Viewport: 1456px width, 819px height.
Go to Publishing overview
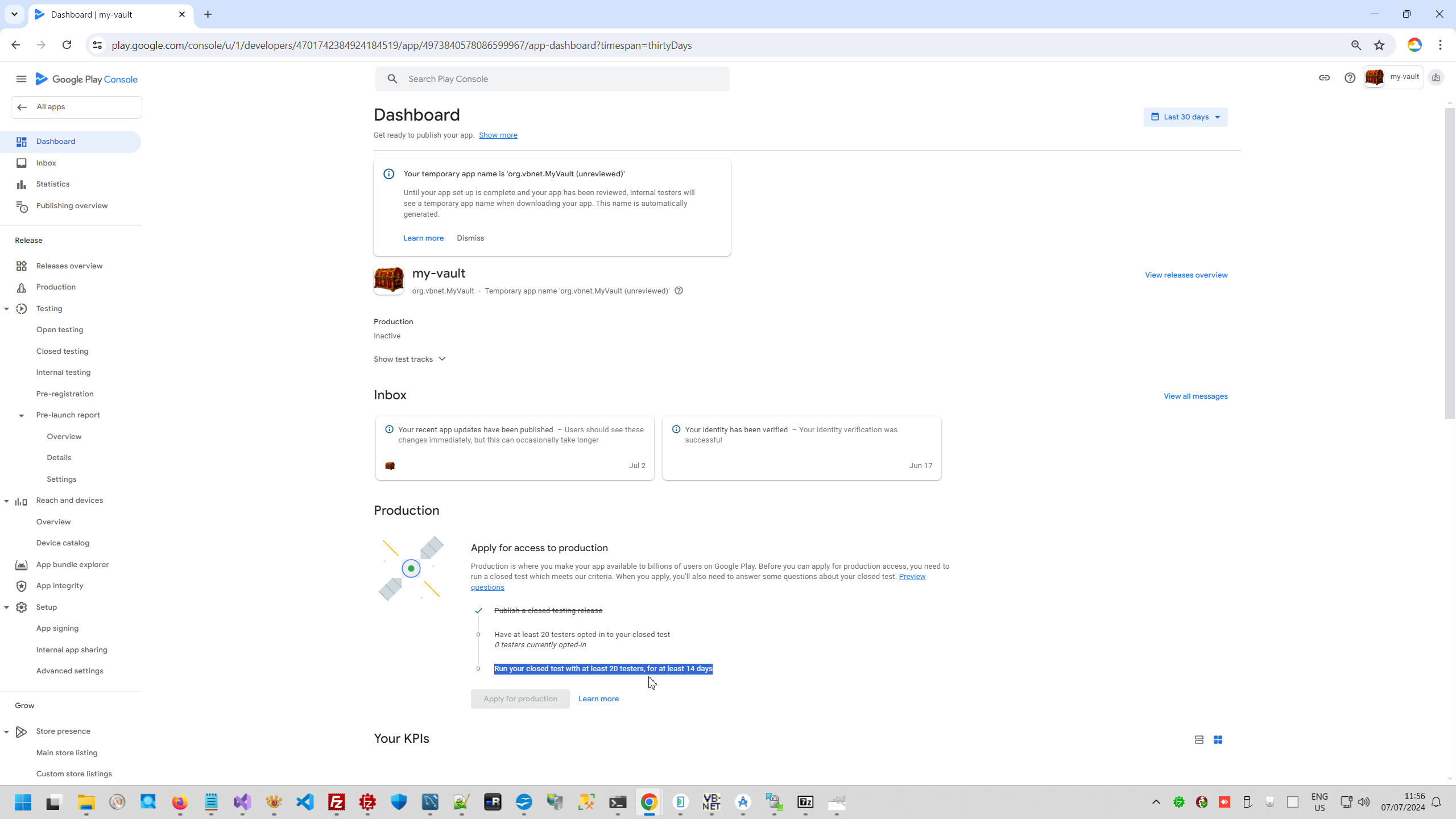(72, 206)
